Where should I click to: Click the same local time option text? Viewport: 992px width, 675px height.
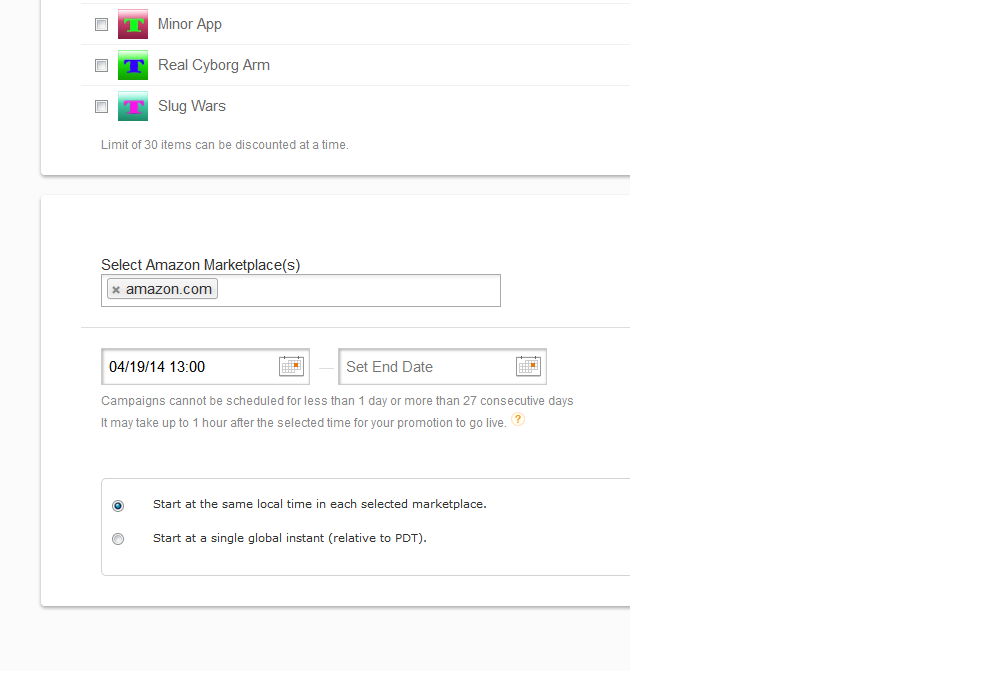(319, 504)
